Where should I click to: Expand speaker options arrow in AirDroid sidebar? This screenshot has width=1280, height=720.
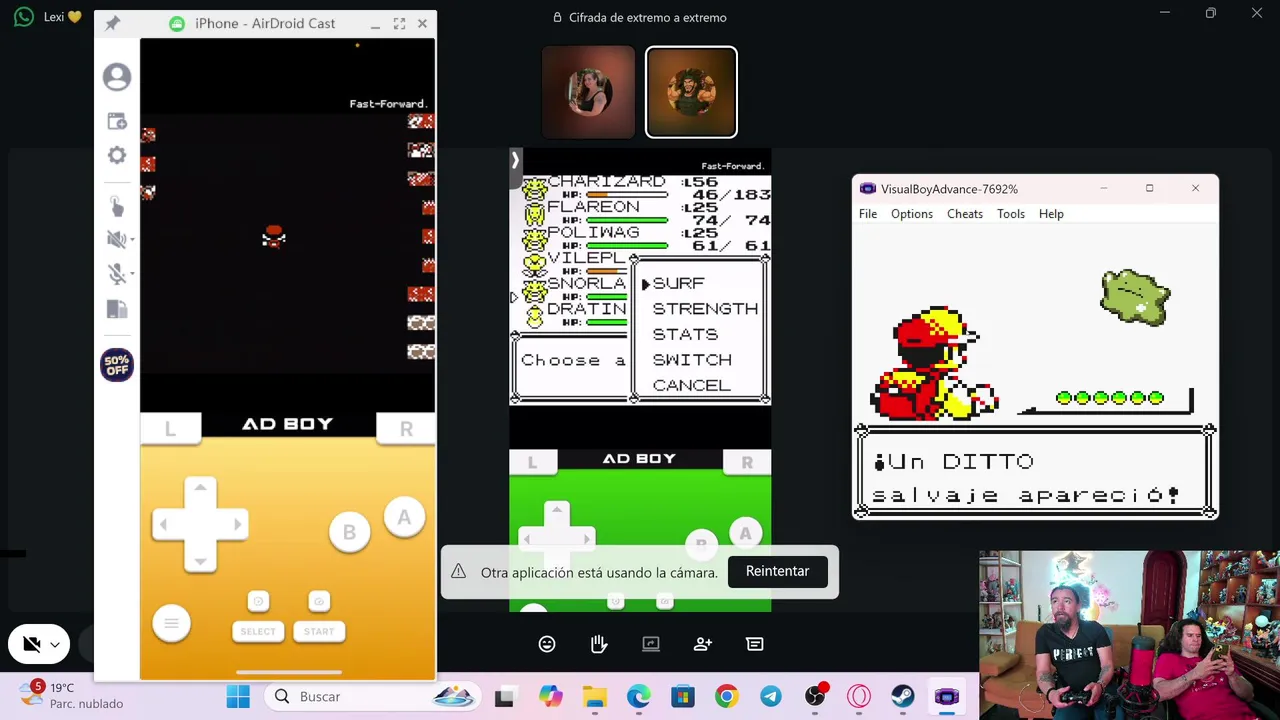pyautogui.click(x=132, y=240)
